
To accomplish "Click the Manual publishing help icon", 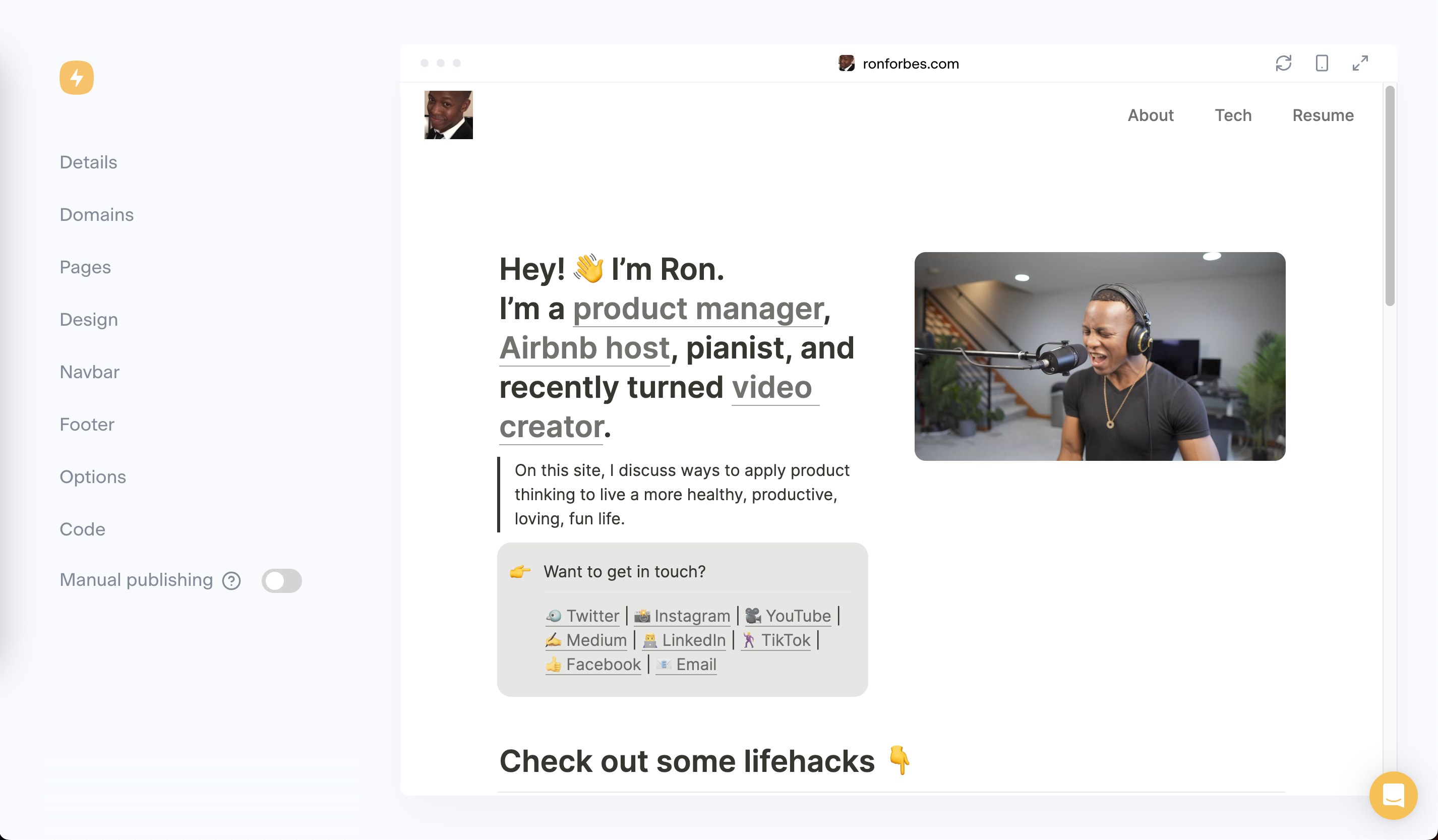I will click(x=231, y=581).
